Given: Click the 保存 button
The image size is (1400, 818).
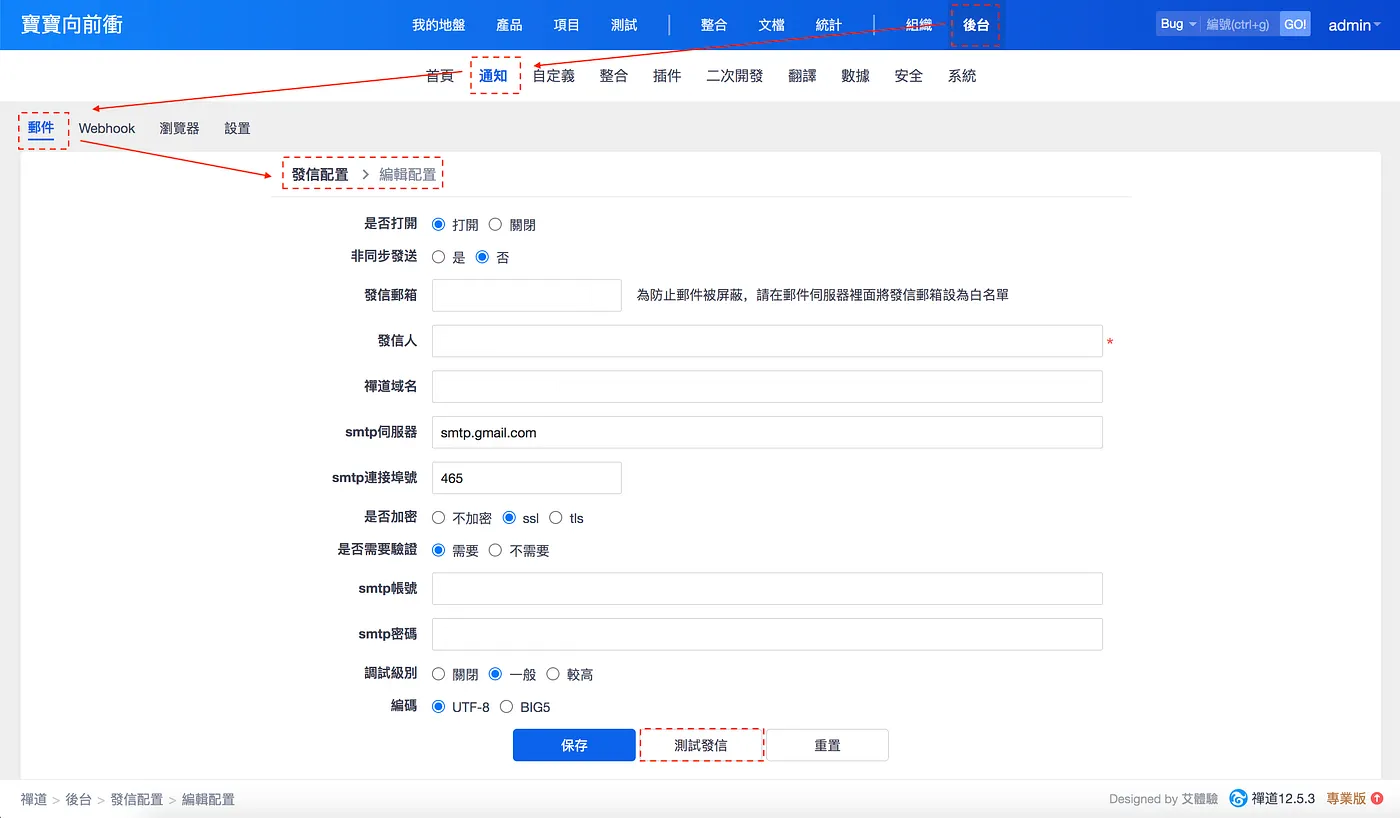Looking at the screenshot, I should (x=574, y=745).
